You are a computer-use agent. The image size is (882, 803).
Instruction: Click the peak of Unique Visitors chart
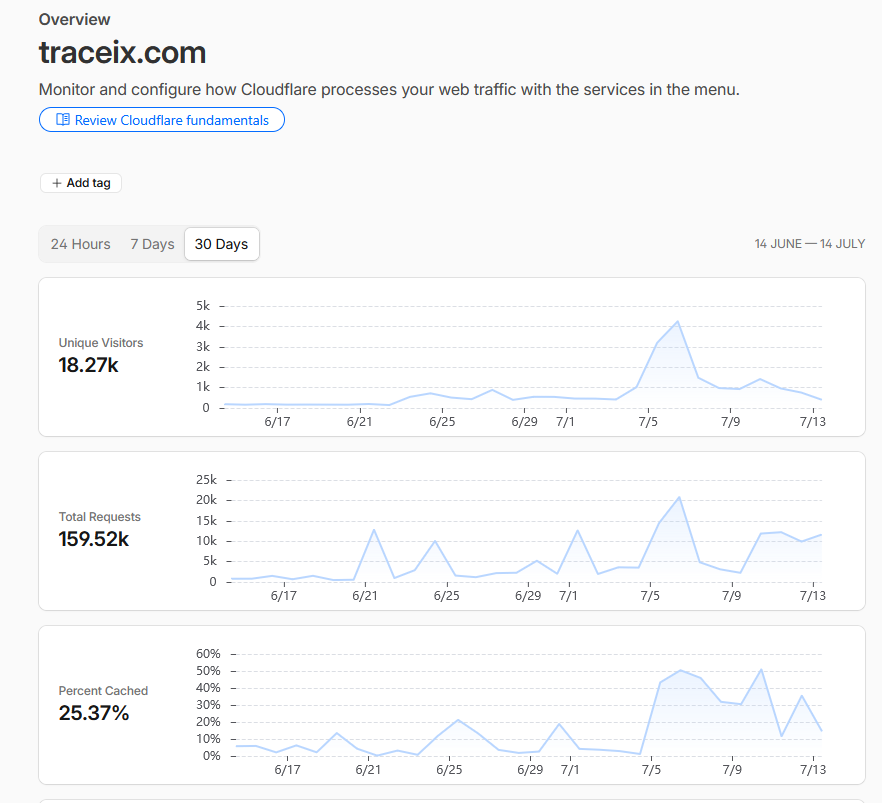pos(678,322)
